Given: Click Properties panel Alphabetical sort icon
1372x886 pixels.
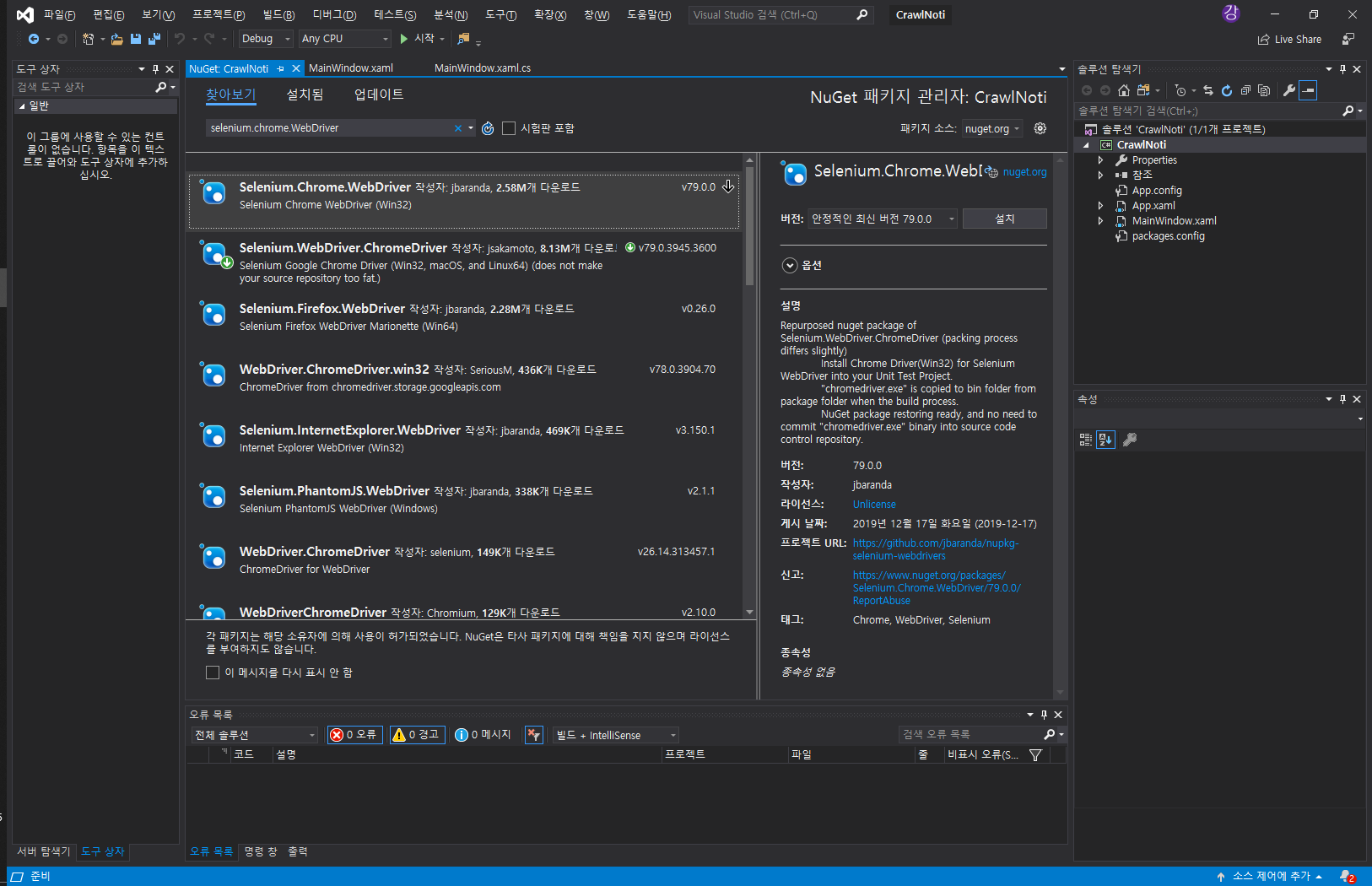Looking at the screenshot, I should pos(1105,440).
